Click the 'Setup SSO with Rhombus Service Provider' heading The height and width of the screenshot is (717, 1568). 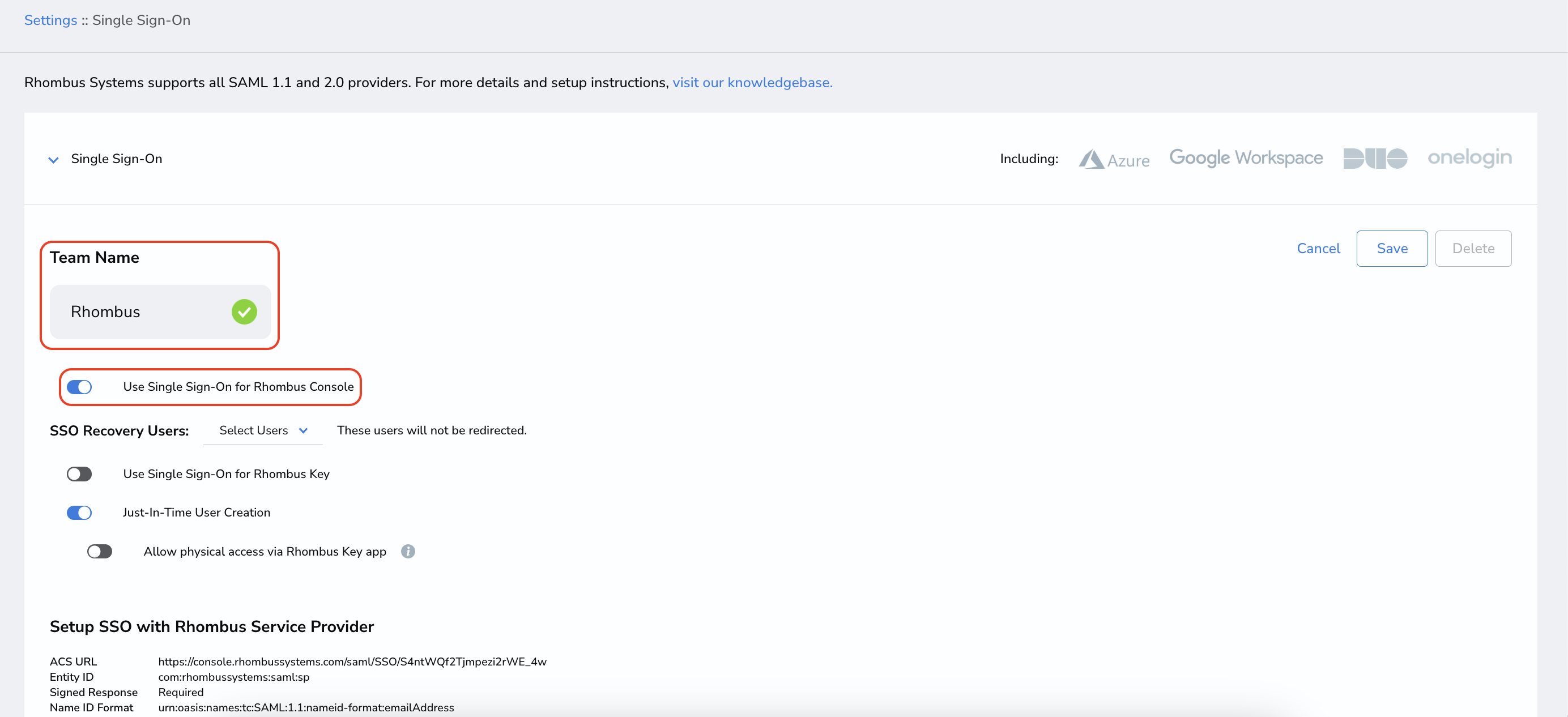(x=212, y=627)
